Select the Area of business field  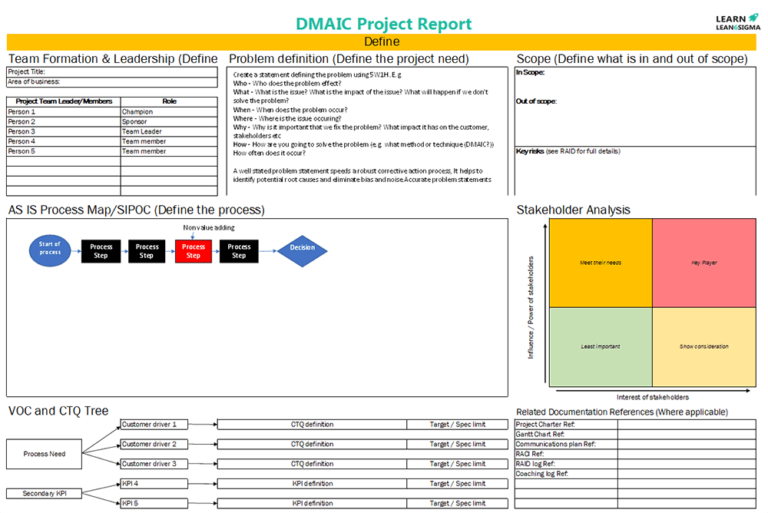tap(111, 82)
